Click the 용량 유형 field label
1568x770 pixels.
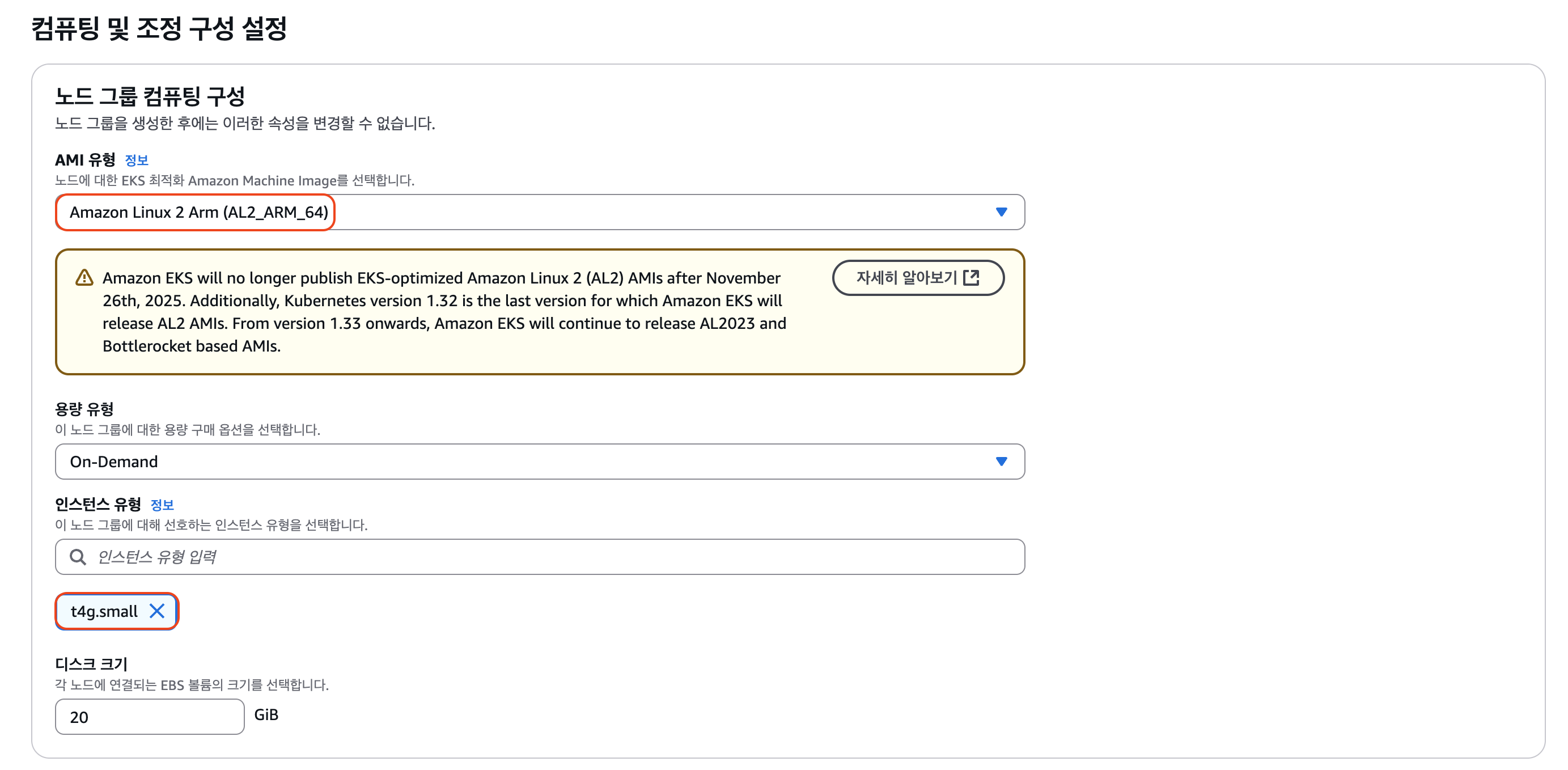click(x=84, y=409)
